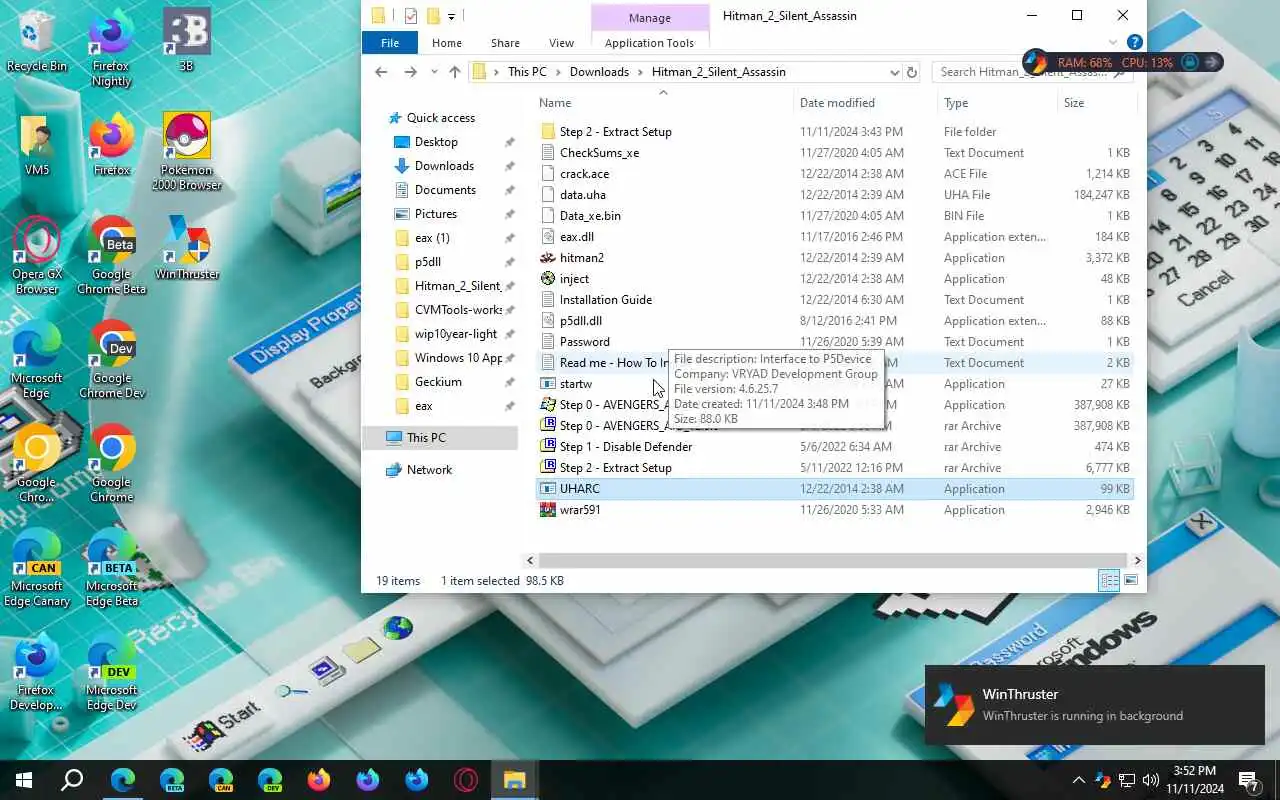Open Firefox Developer Edition desktop icon
1280x800 pixels.
click(x=37, y=672)
